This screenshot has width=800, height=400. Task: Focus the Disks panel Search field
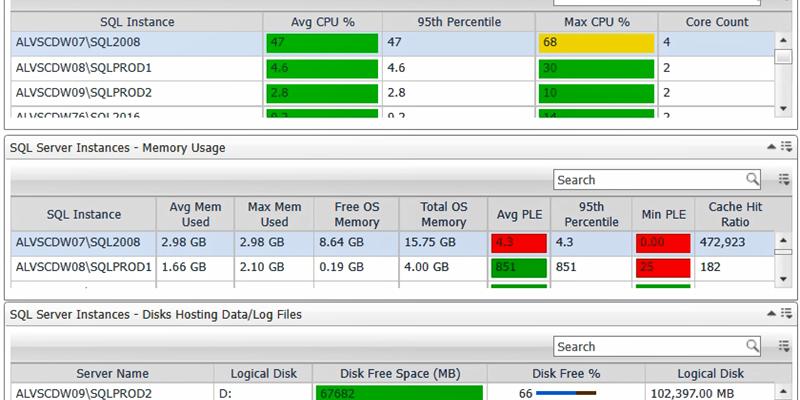(x=657, y=346)
